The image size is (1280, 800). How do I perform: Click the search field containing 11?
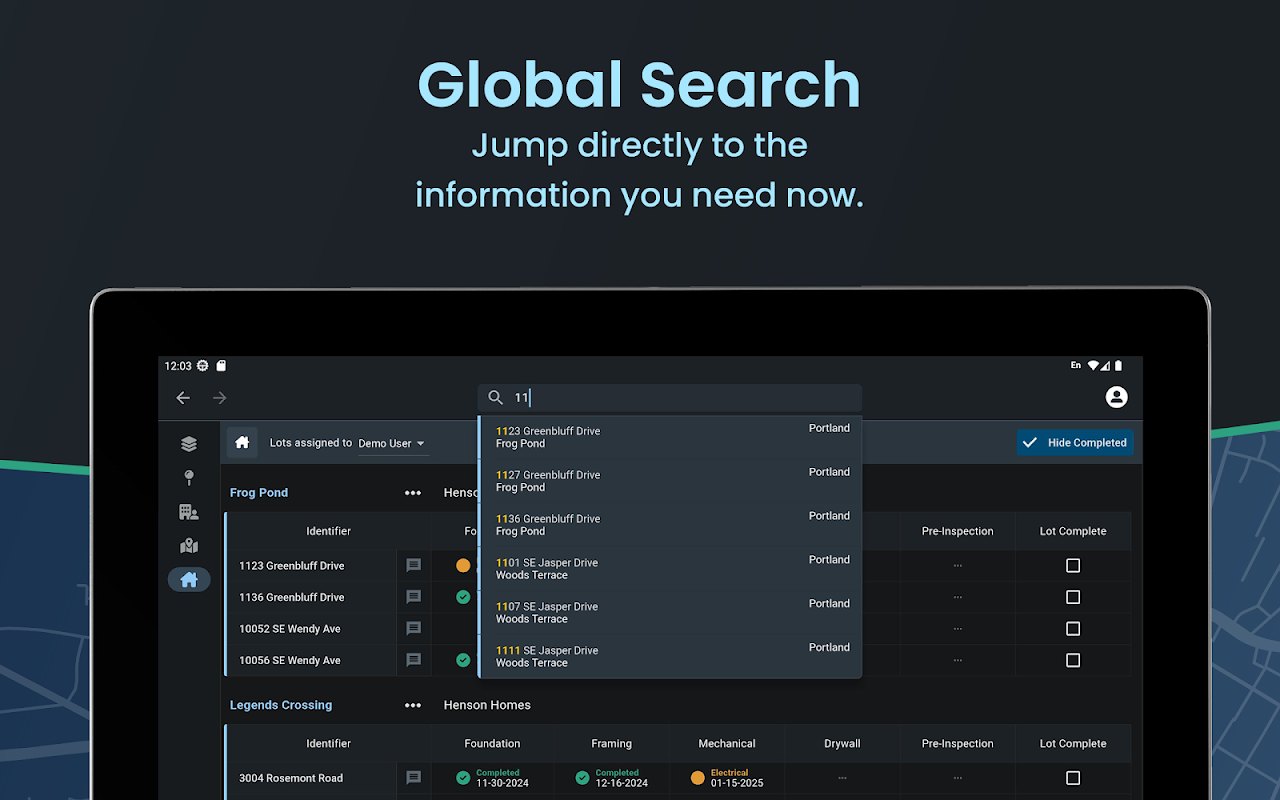click(x=669, y=398)
